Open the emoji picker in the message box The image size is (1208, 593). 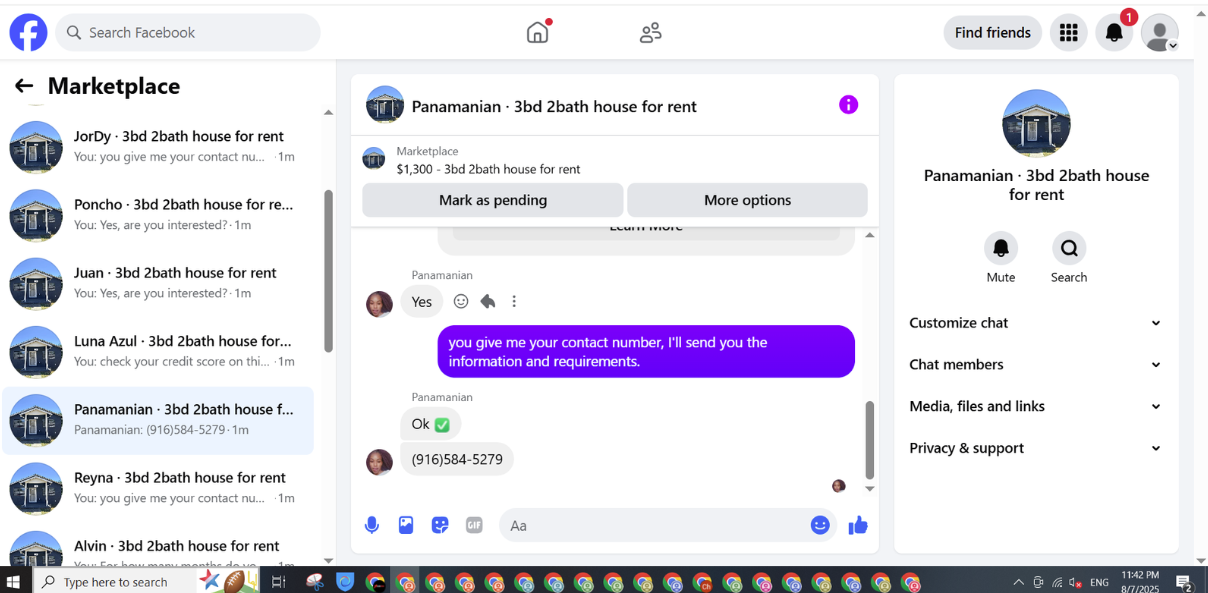tap(820, 525)
